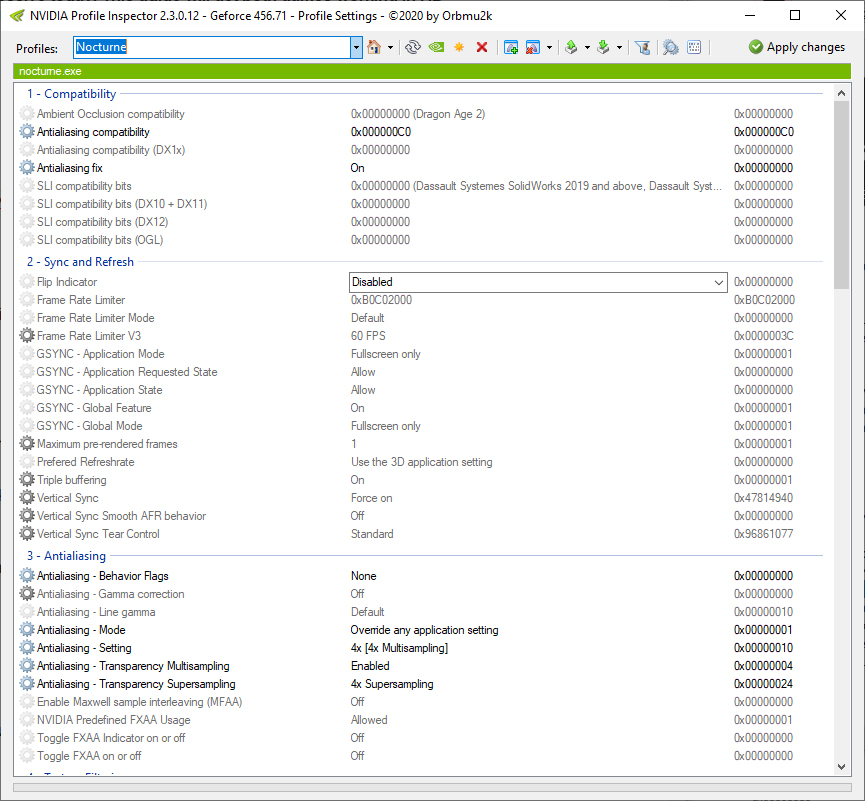This screenshot has width=865, height=801.
Task: Click gear icon next to Vertical Sync
Action: [26, 498]
